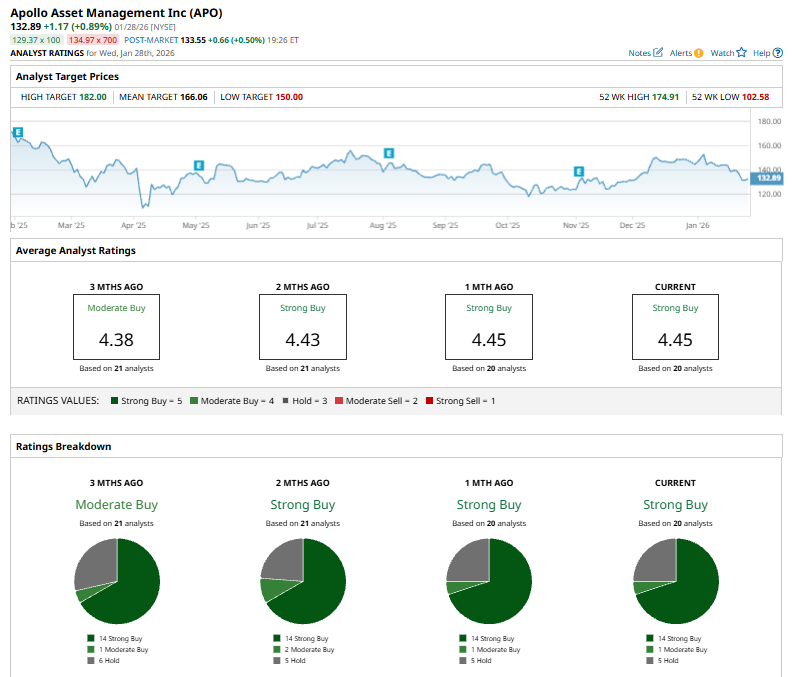Screen dimensions: 792x677
Task: Click the 129.37 x 100 bid price box
Action: click(35, 39)
